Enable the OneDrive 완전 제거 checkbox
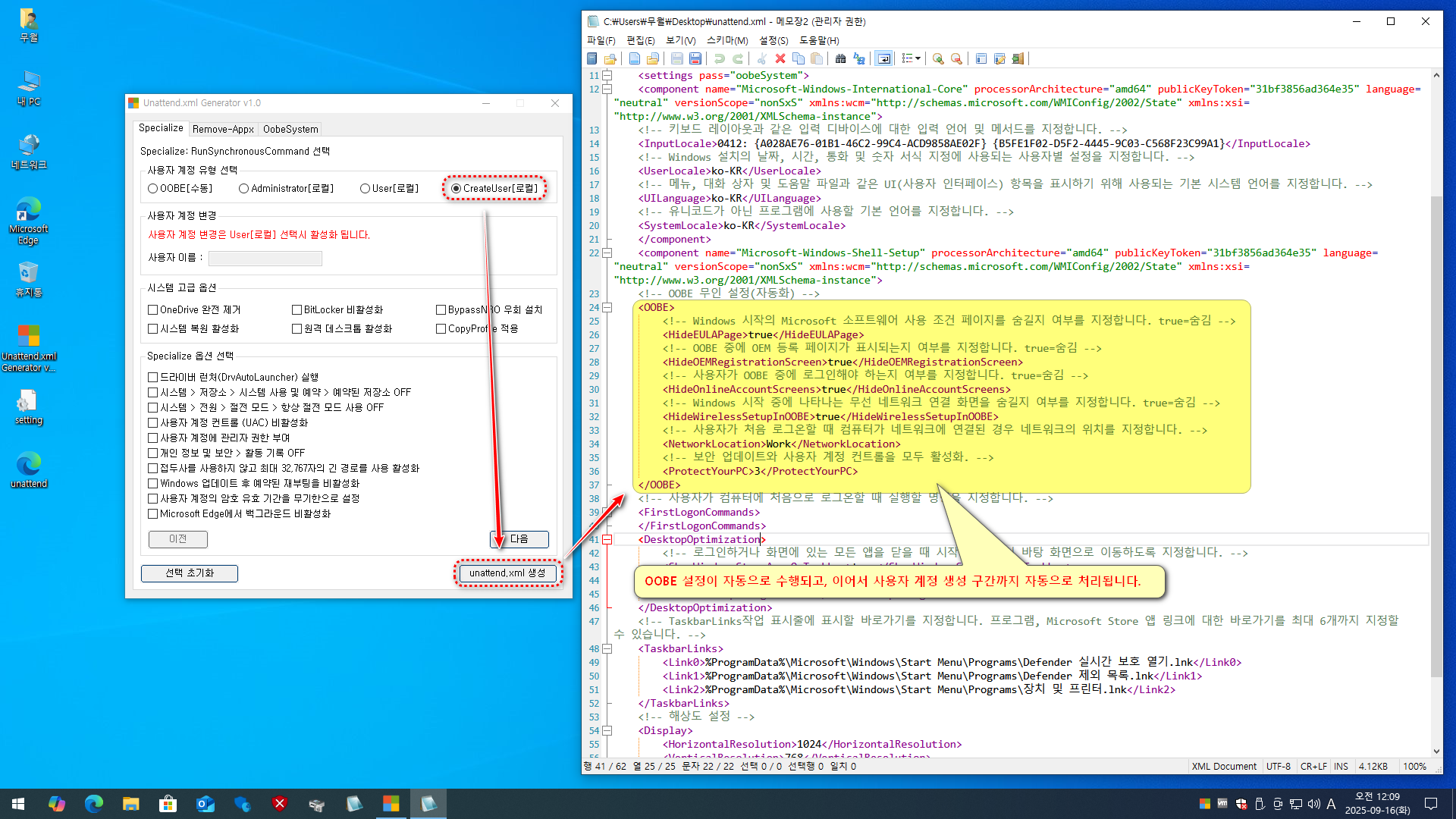 point(153,309)
